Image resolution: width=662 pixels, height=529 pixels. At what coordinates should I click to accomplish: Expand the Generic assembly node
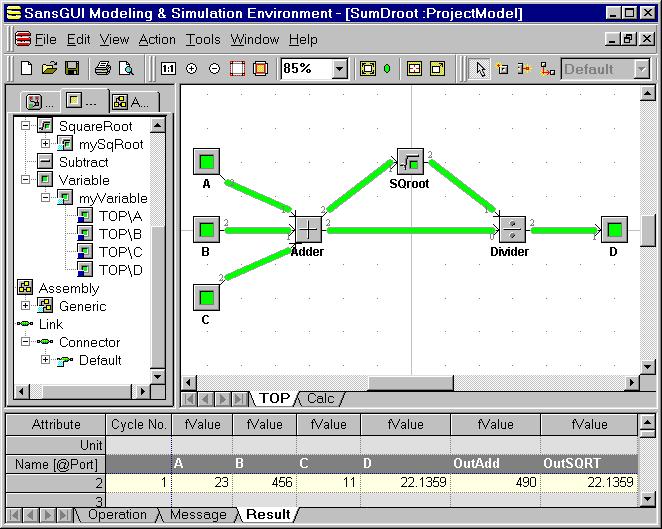26,306
